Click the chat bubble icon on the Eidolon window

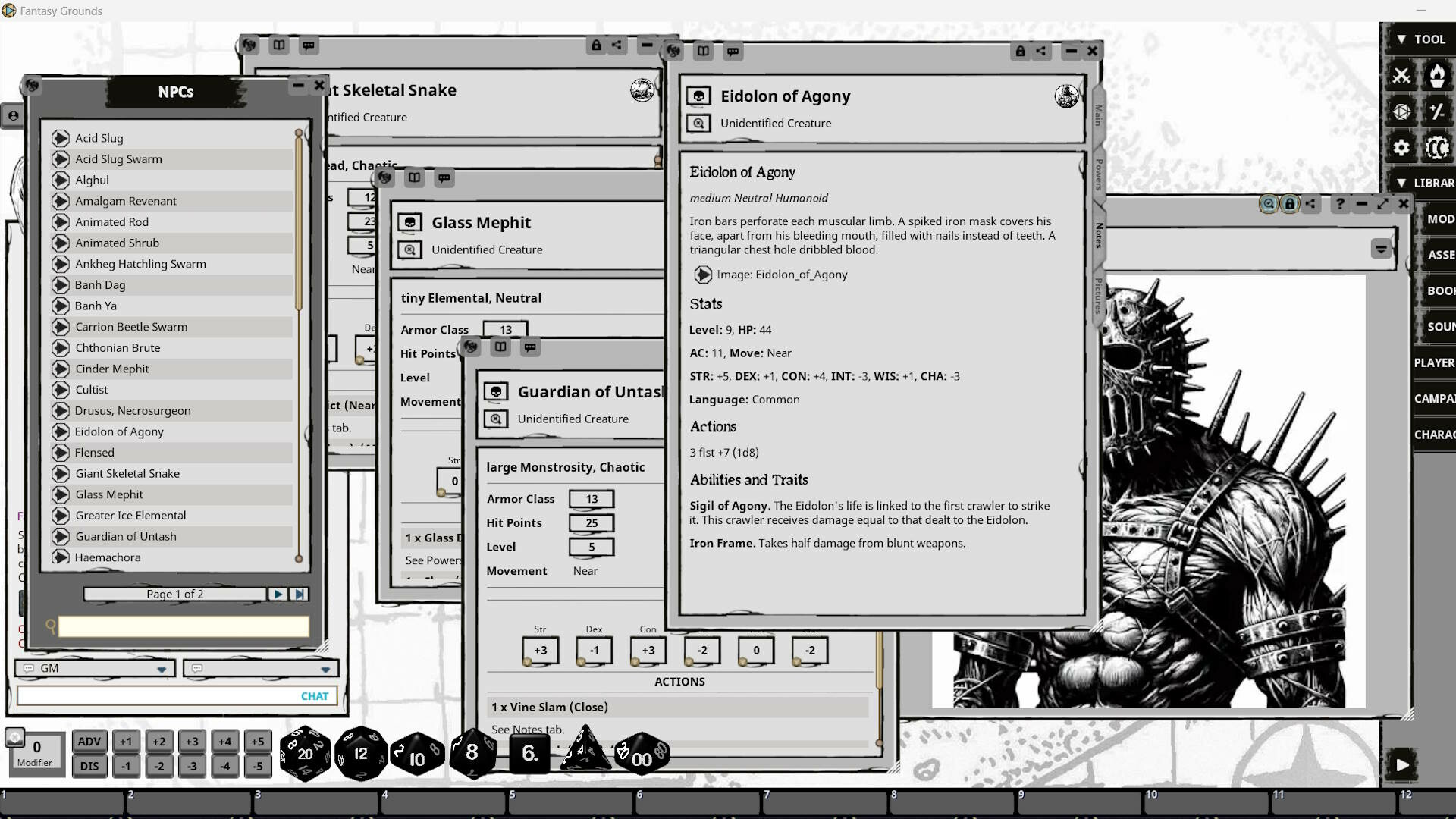[x=733, y=51]
